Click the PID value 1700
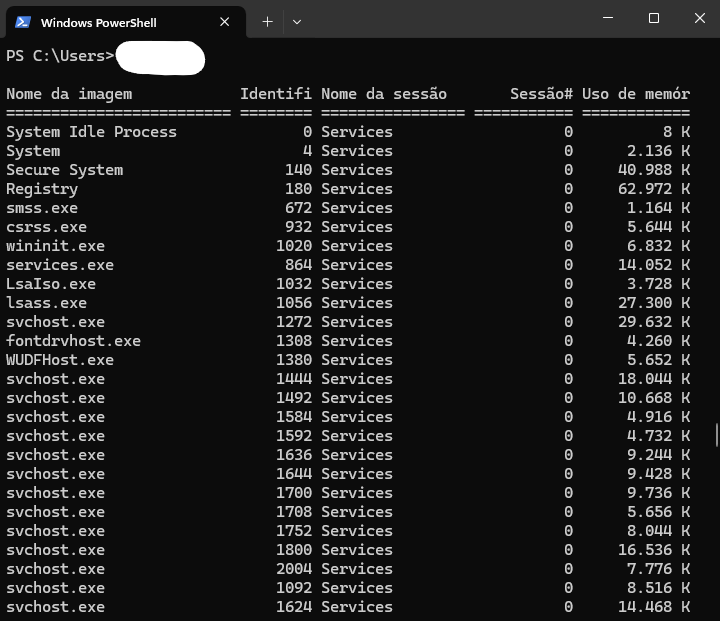720x621 pixels. (x=294, y=493)
